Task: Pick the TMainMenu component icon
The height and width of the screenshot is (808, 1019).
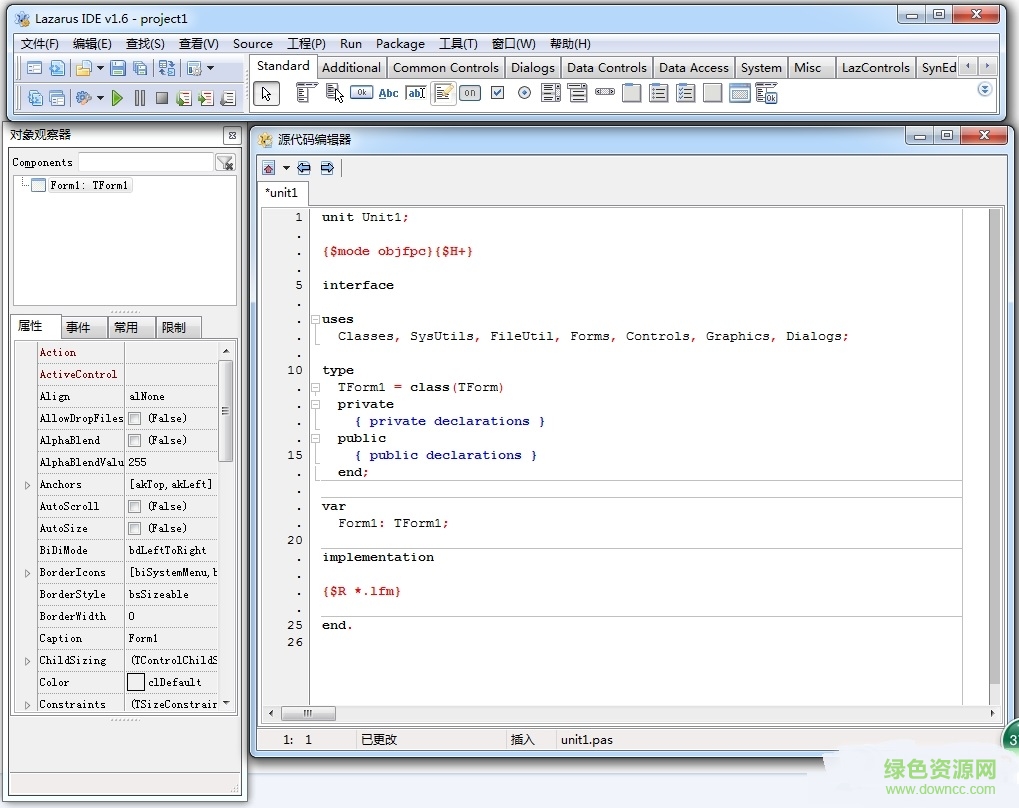Action: pos(306,93)
